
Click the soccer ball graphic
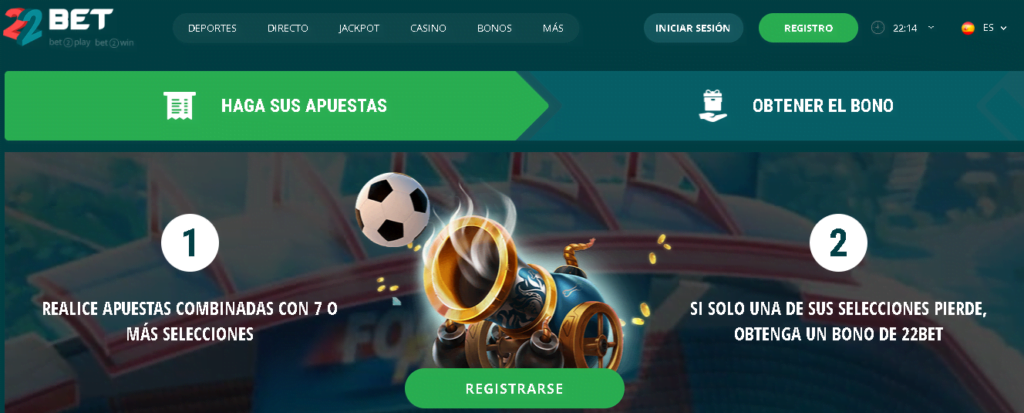(x=392, y=209)
